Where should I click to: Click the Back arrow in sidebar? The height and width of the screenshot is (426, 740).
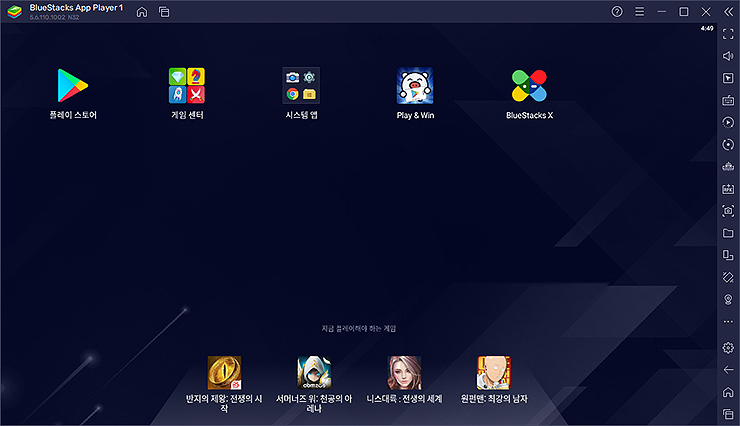(728, 369)
